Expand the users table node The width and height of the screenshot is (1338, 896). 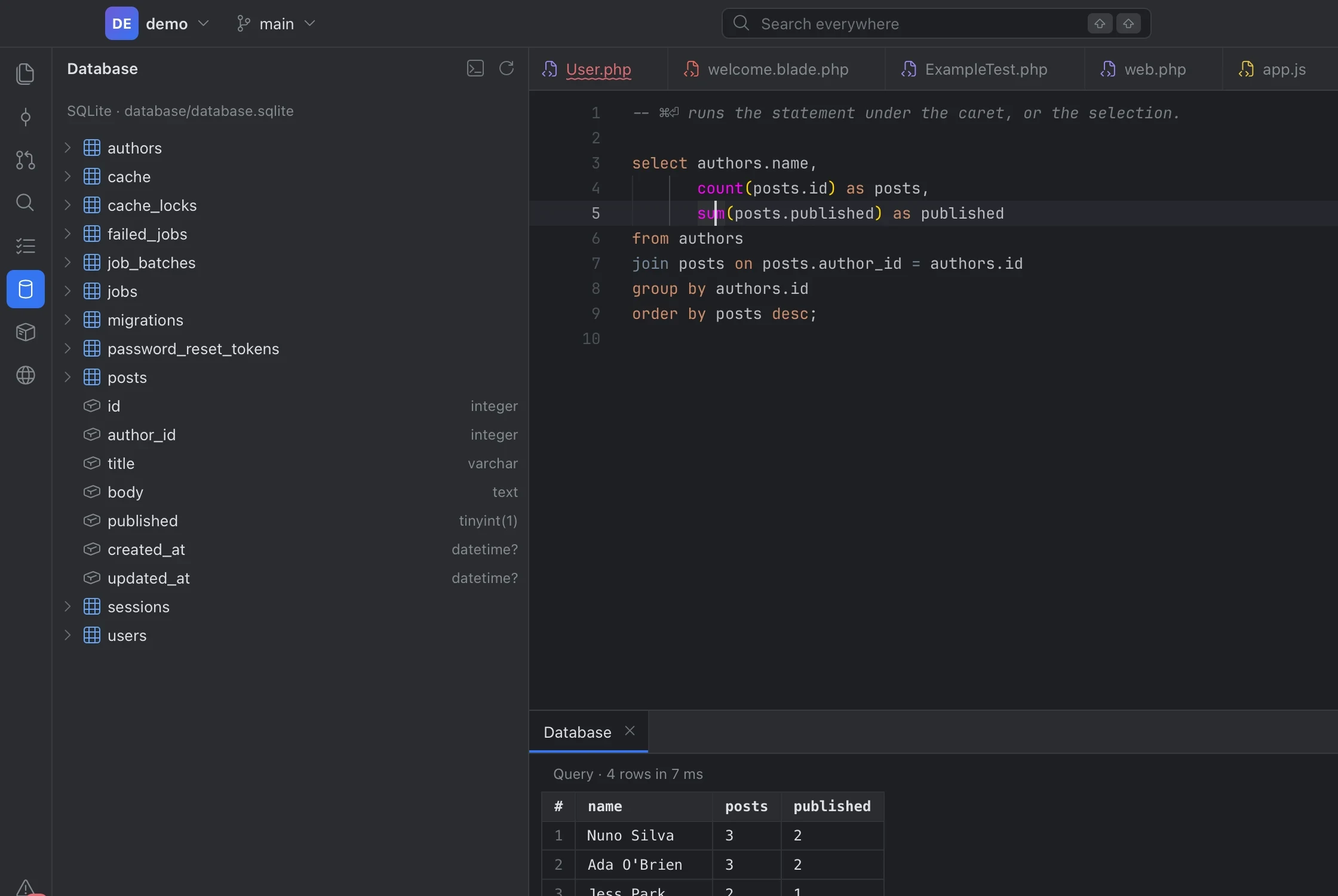(67, 635)
